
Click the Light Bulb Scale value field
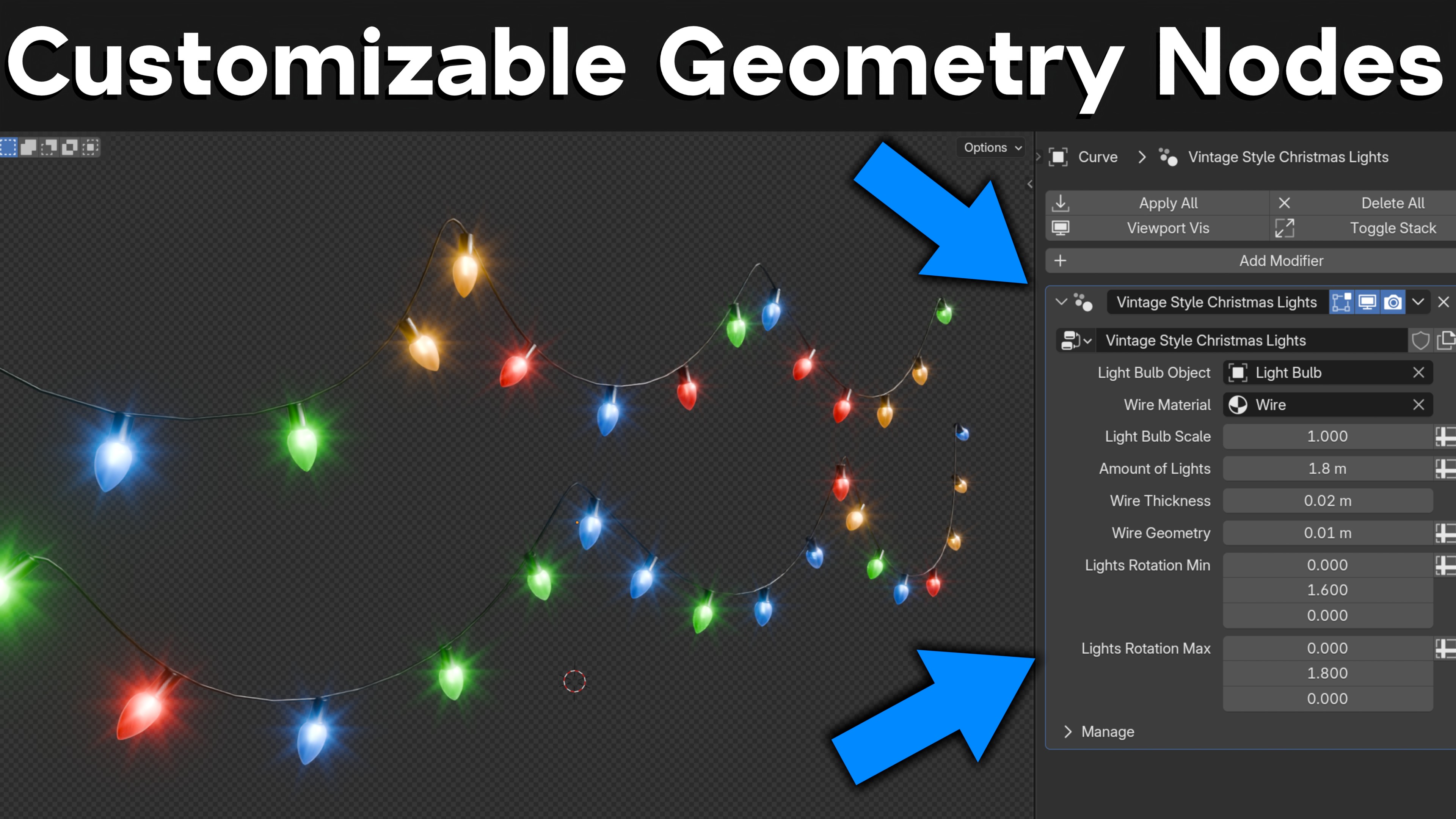point(1327,437)
